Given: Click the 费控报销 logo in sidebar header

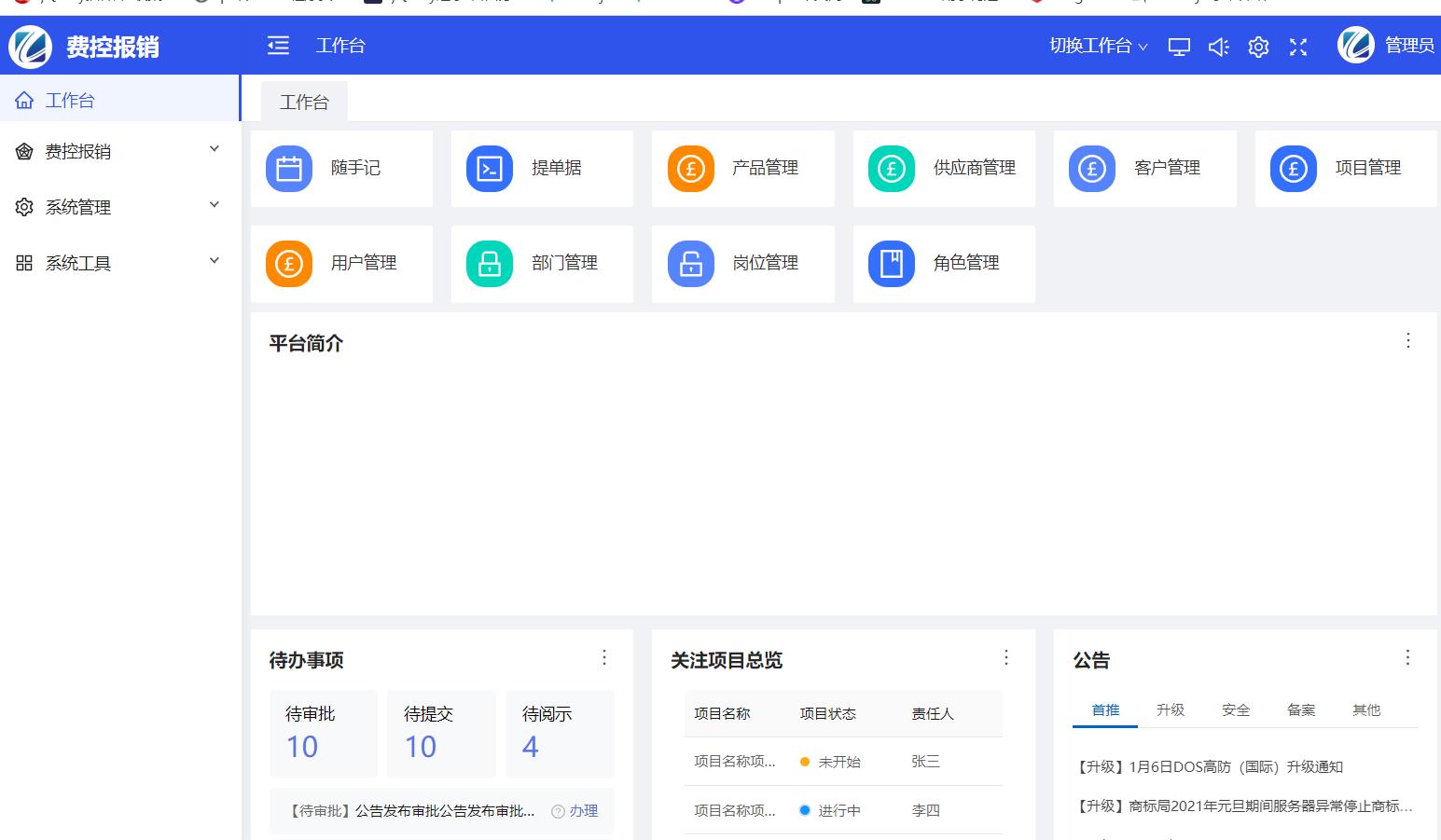Looking at the screenshot, I should click(30, 47).
